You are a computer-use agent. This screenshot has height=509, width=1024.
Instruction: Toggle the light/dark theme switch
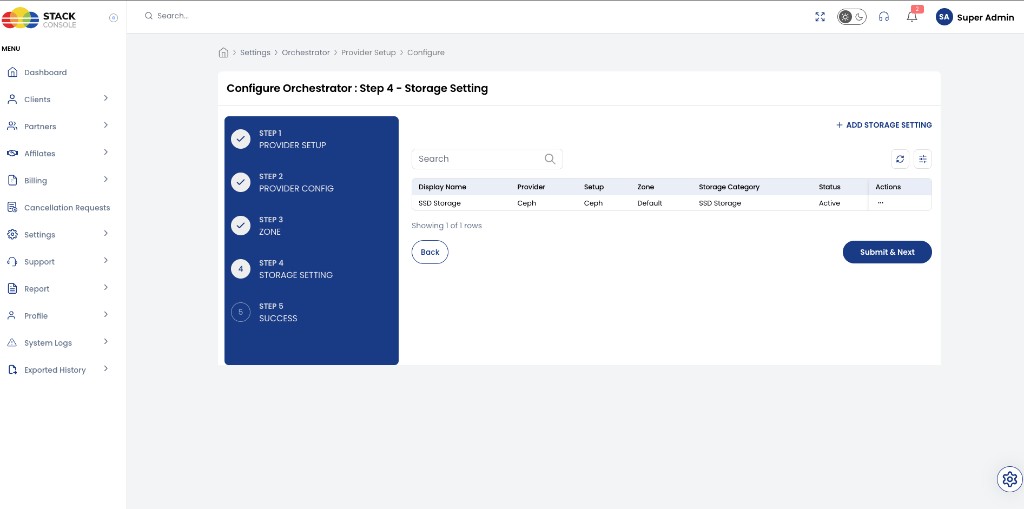(x=852, y=17)
